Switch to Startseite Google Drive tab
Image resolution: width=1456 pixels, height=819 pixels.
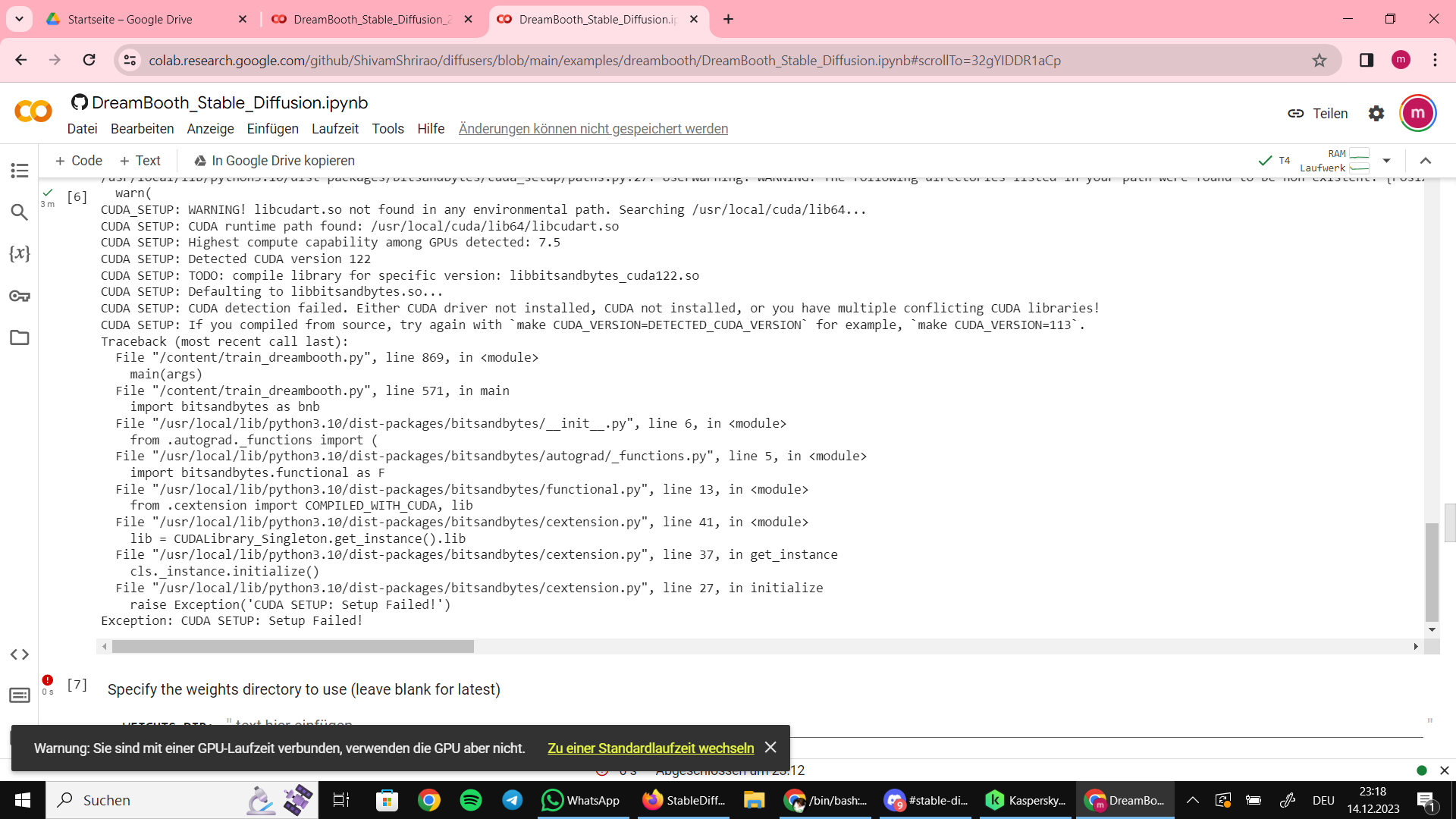(130, 20)
